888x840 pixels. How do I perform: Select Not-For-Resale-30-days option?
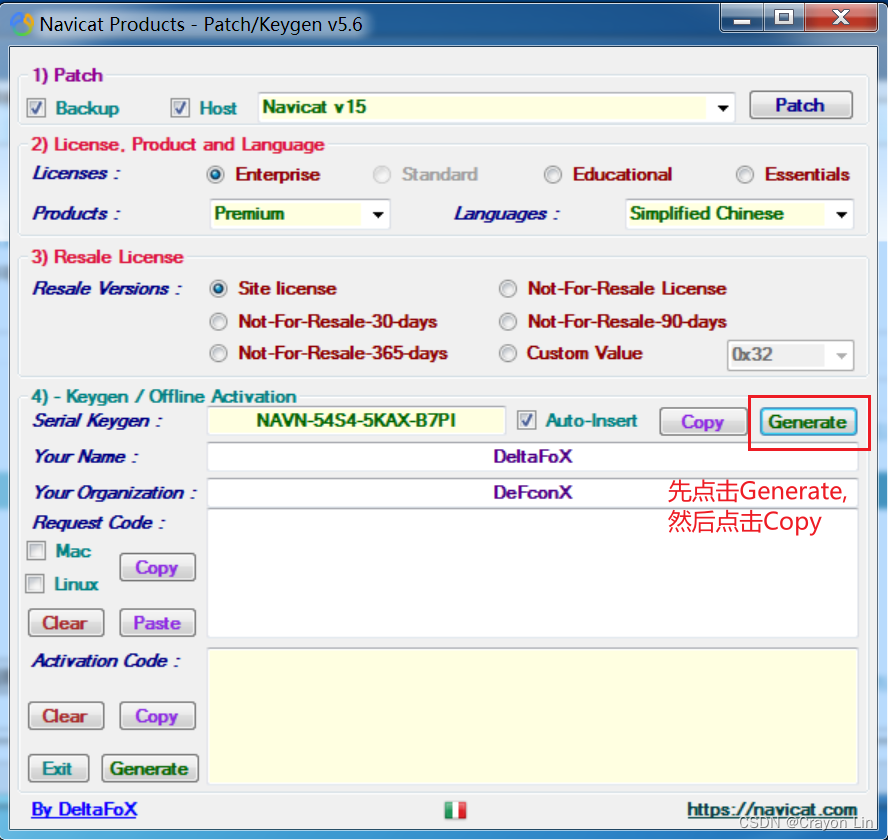[x=219, y=322]
